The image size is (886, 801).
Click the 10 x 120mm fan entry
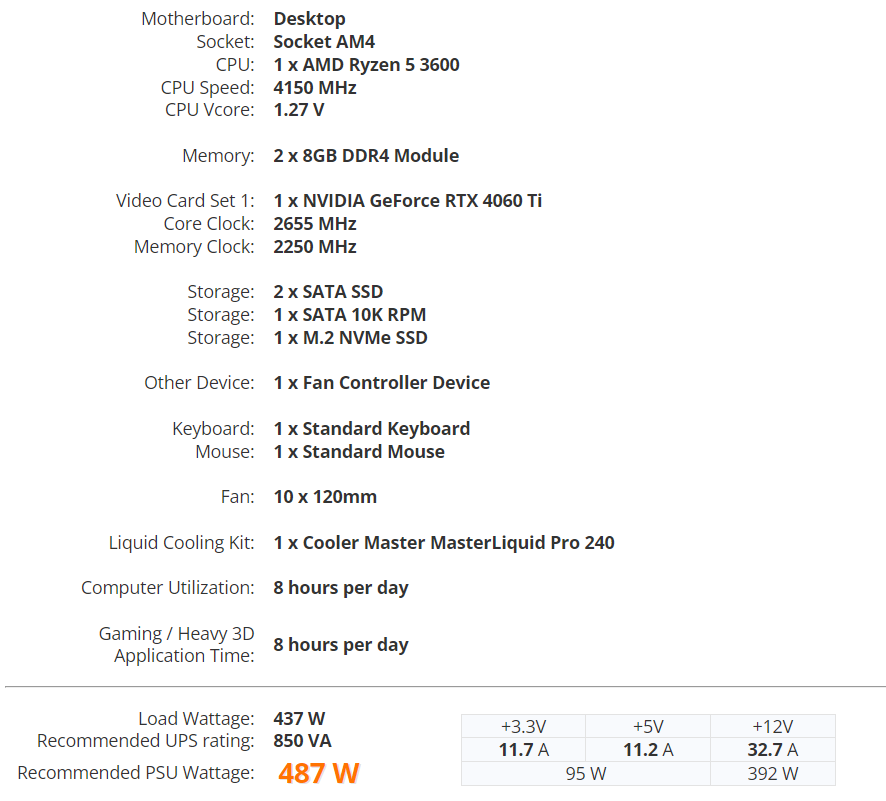(325, 497)
